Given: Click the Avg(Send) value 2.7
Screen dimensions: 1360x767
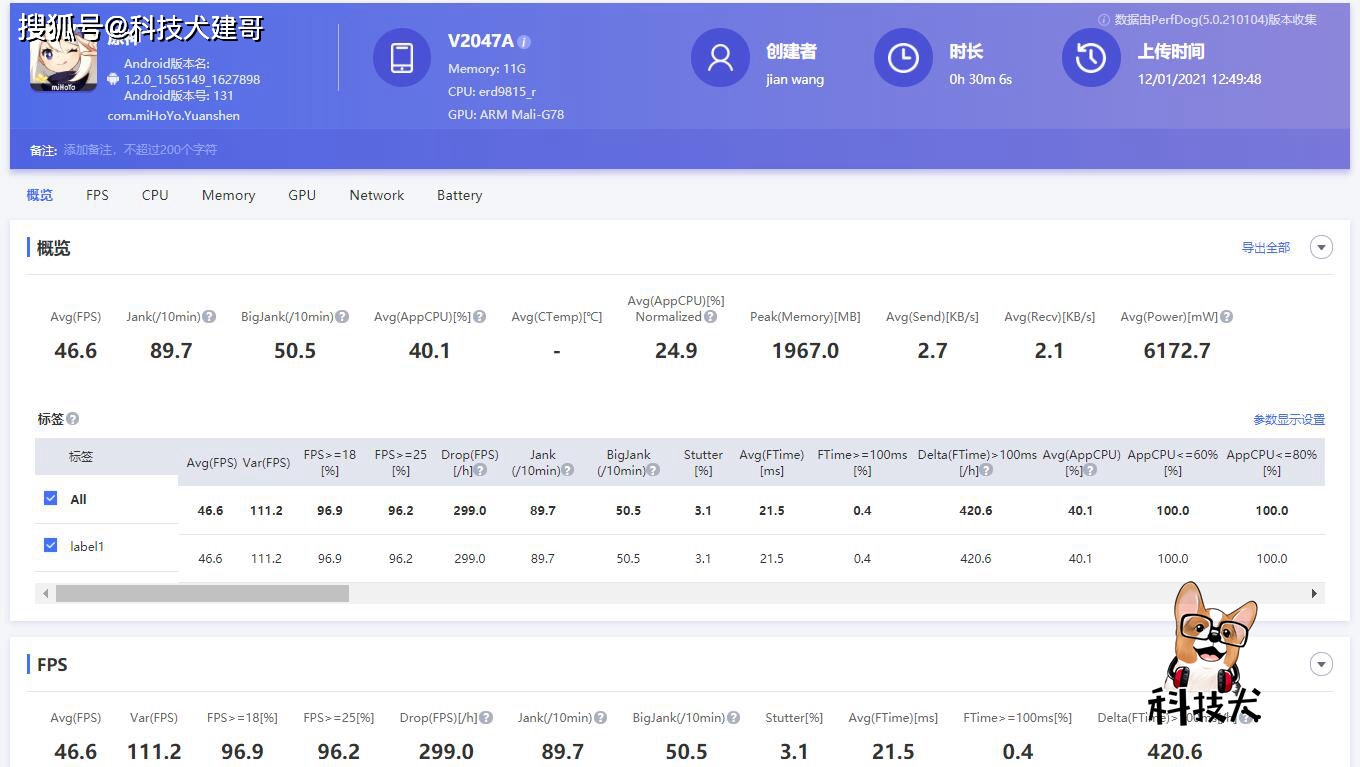Looking at the screenshot, I should click(933, 351).
